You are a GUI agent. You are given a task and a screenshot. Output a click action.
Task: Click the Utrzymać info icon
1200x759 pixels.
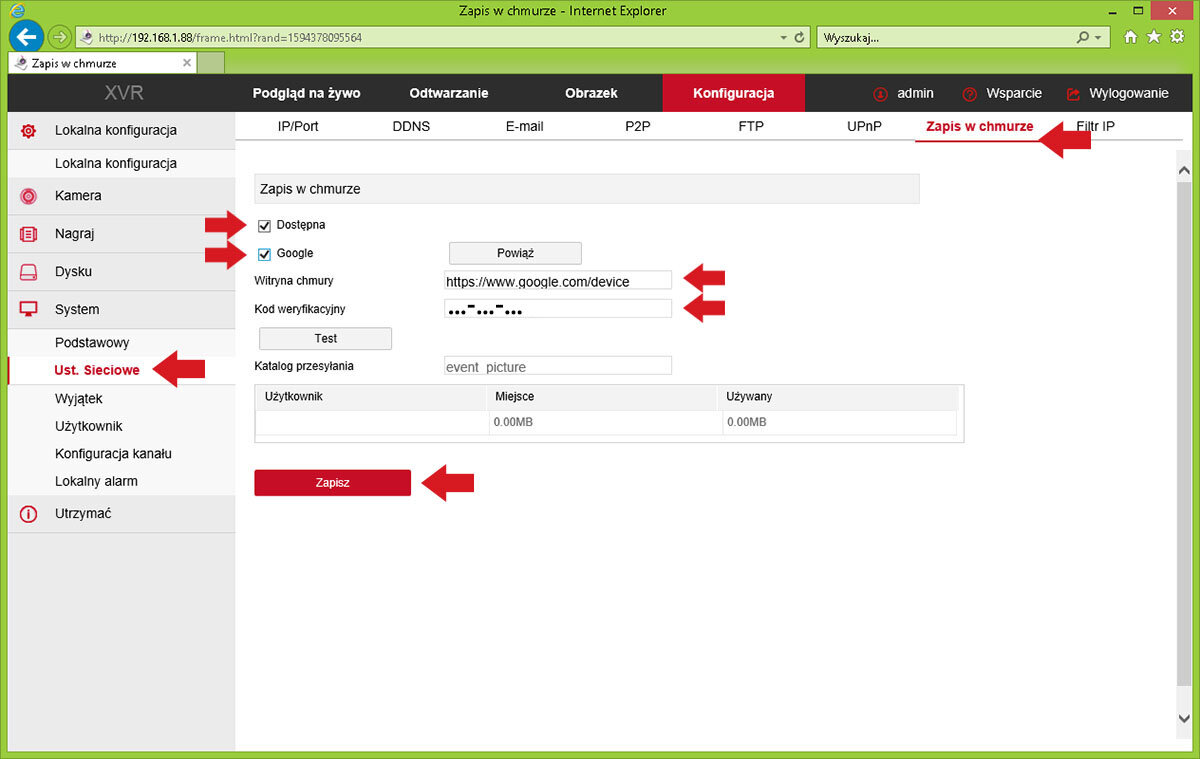pyautogui.click(x=29, y=514)
